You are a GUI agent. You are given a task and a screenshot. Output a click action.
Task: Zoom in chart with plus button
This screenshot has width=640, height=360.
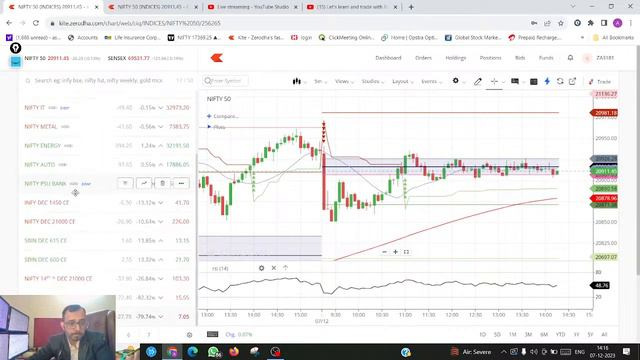click(x=395, y=252)
